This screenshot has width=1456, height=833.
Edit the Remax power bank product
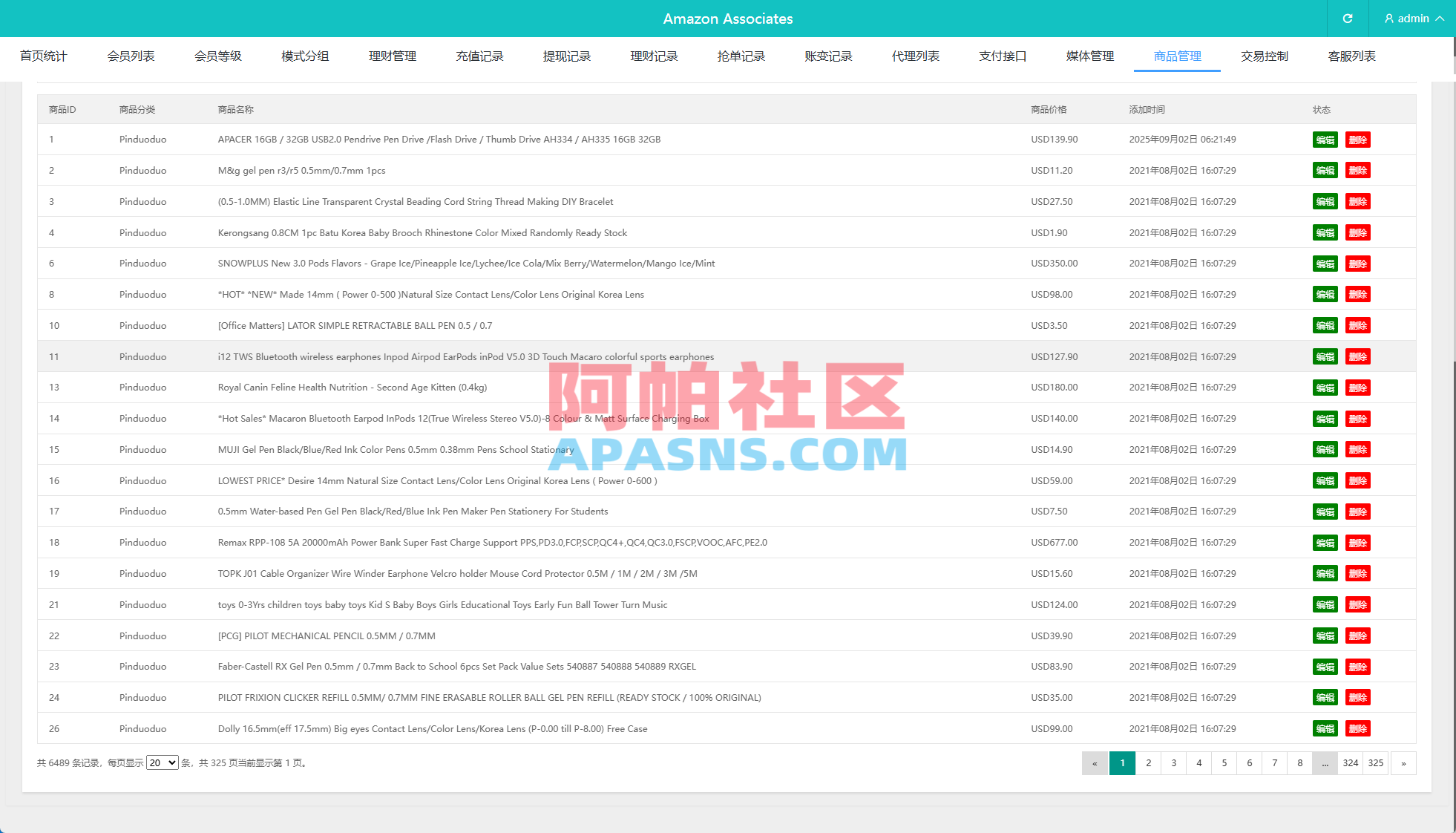(1325, 542)
